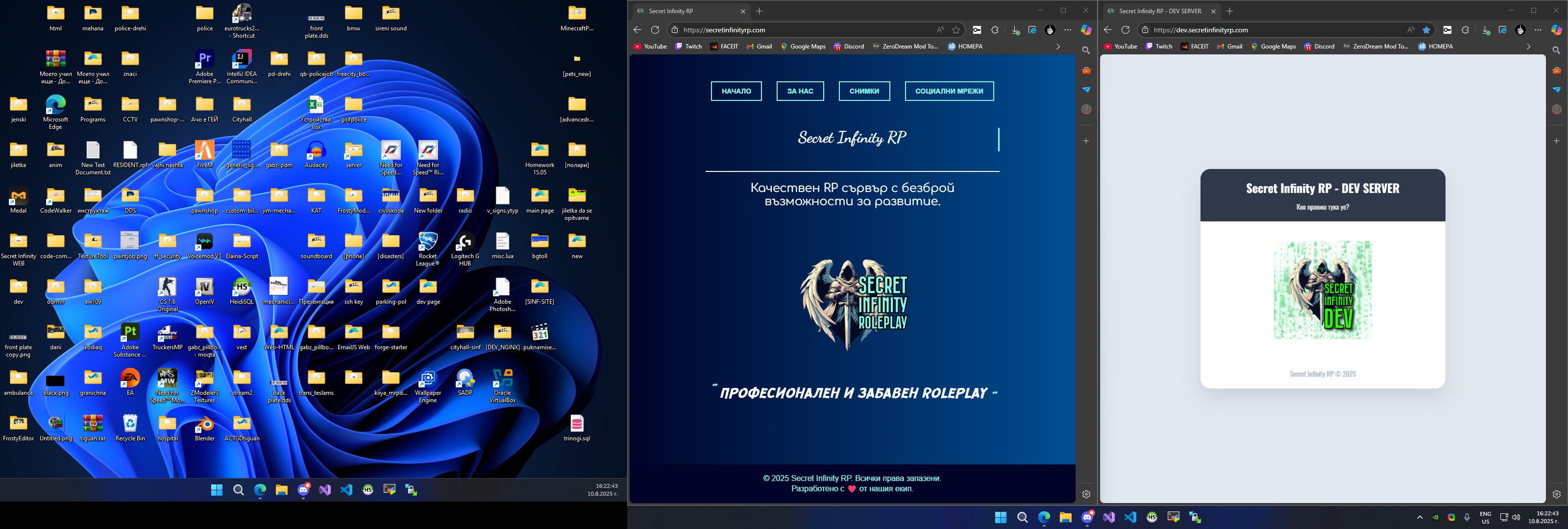Expand favorites bar overflow chevron in the DEV window
This screenshot has height=529, width=1568.
(x=1528, y=46)
